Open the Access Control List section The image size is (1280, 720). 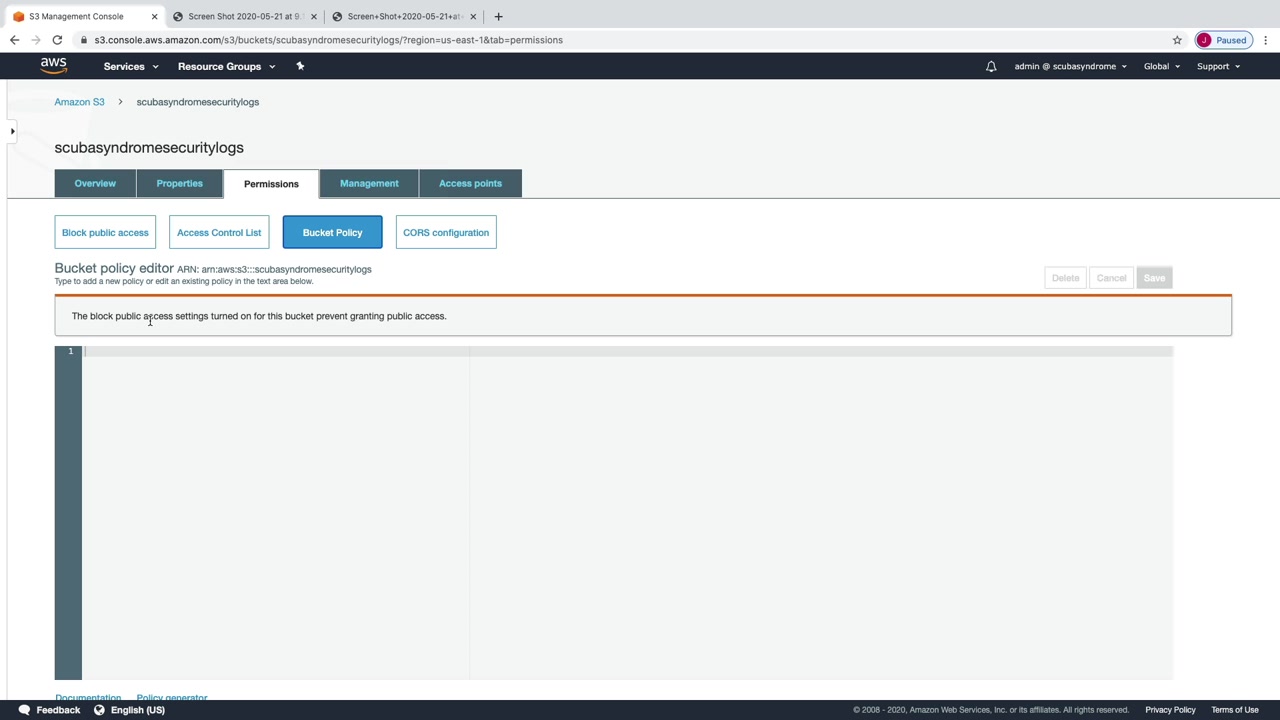pyautogui.click(x=219, y=233)
